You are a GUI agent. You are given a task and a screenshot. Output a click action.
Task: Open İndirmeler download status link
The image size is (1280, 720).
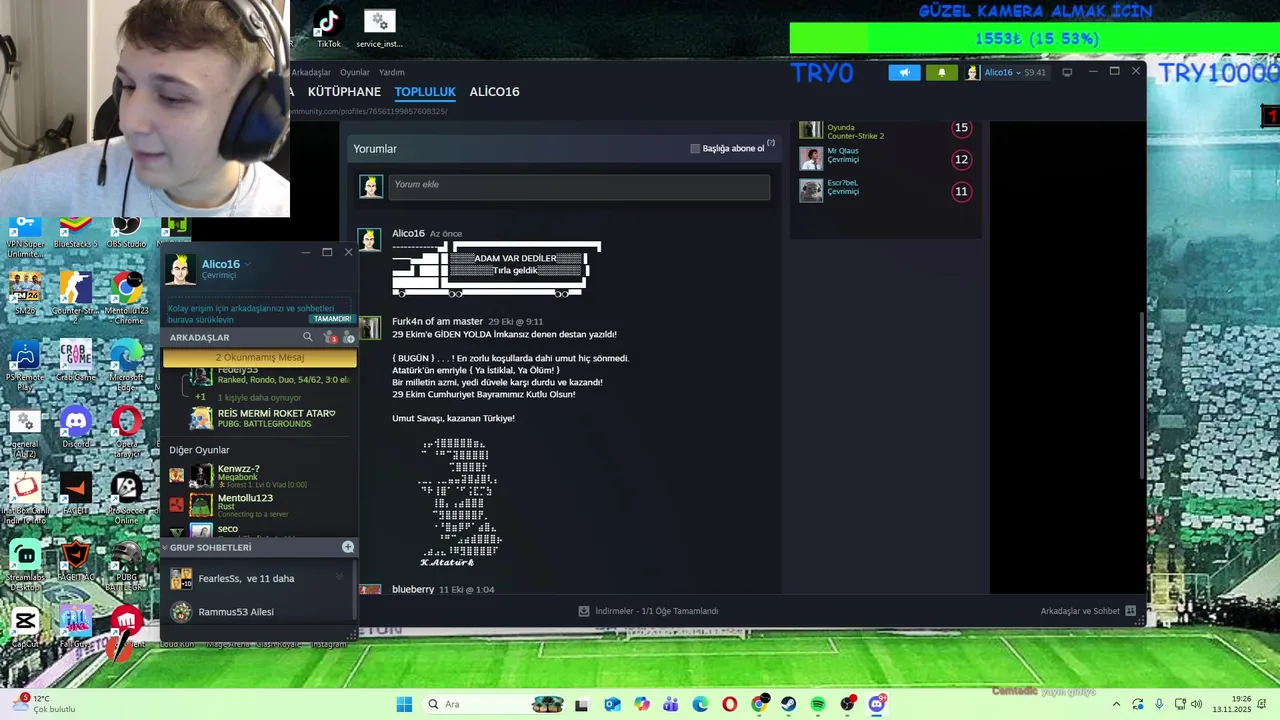[648, 611]
